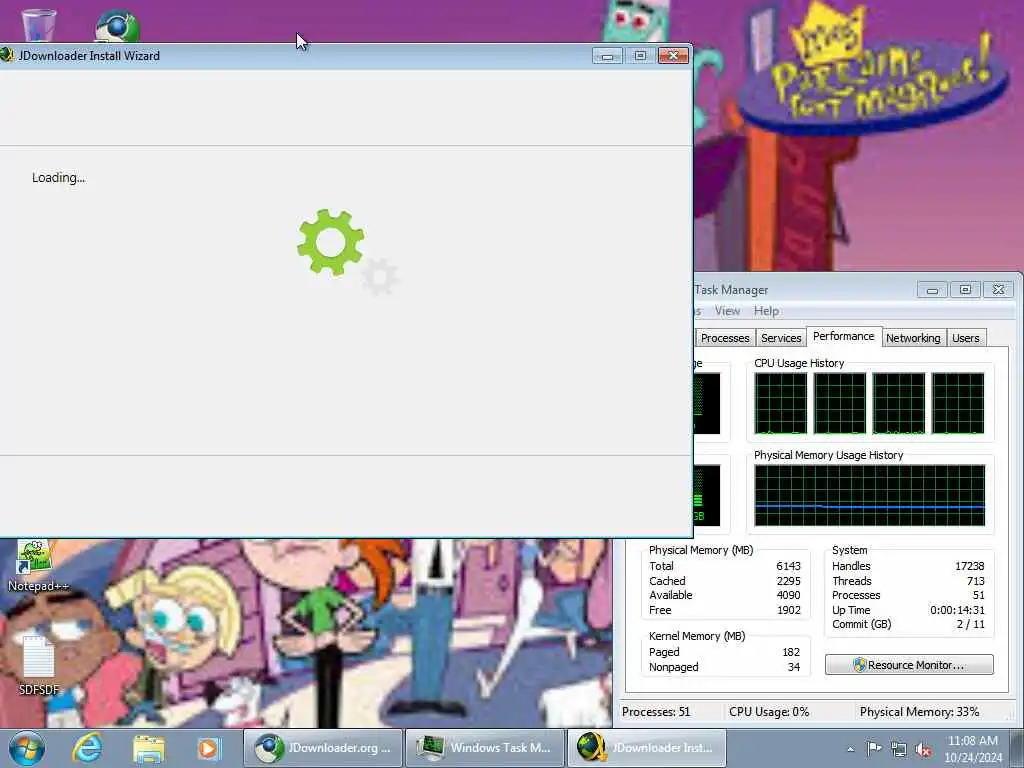Click Total memory value 6143

click(788, 566)
